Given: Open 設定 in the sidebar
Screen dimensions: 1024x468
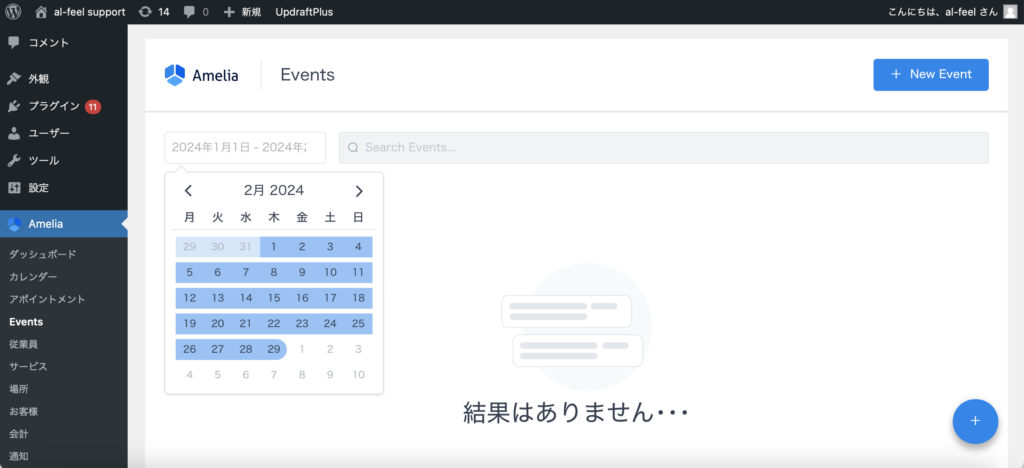Looking at the screenshot, I should (x=38, y=187).
